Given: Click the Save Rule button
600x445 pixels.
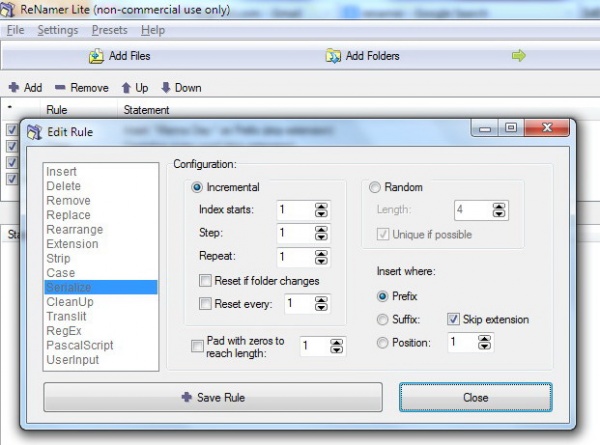Looking at the screenshot, I should point(213,397).
